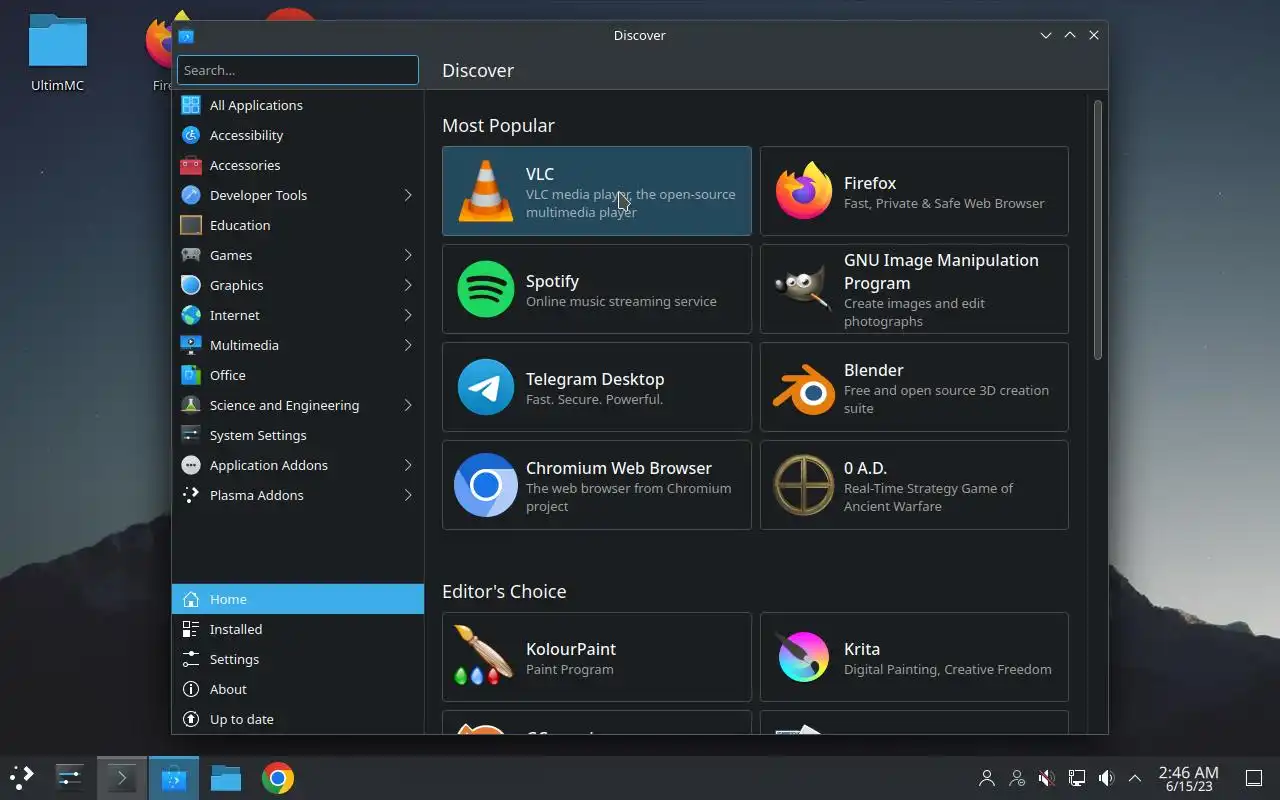
Task: Open the All Applications category
Action: pyautogui.click(x=298, y=105)
